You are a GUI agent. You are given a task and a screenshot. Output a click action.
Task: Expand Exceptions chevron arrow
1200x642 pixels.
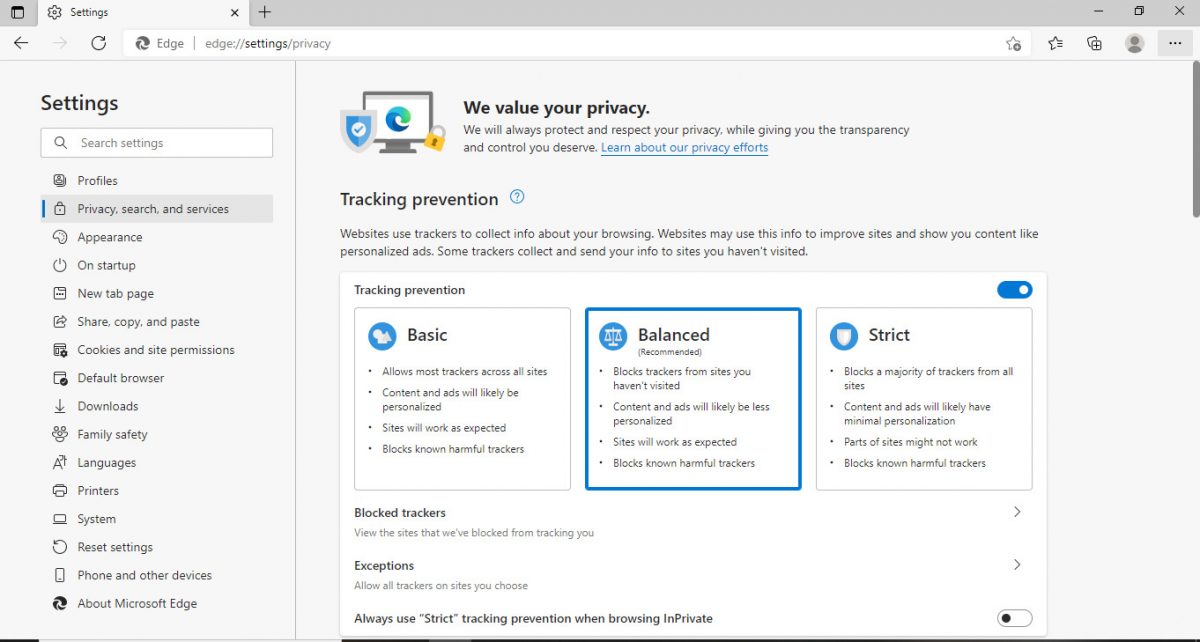1017,565
